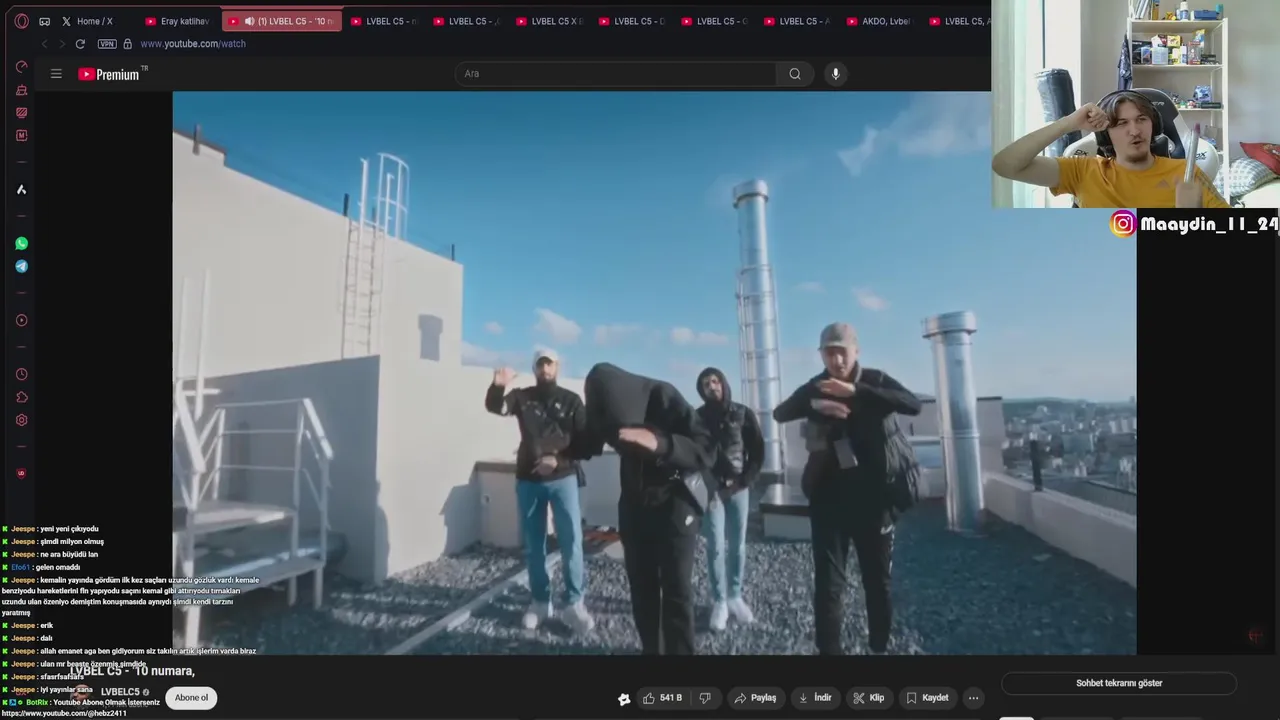Mute tab via speaker icon on active tab
This screenshot has height=720, width=1280.
coord(249,21)
